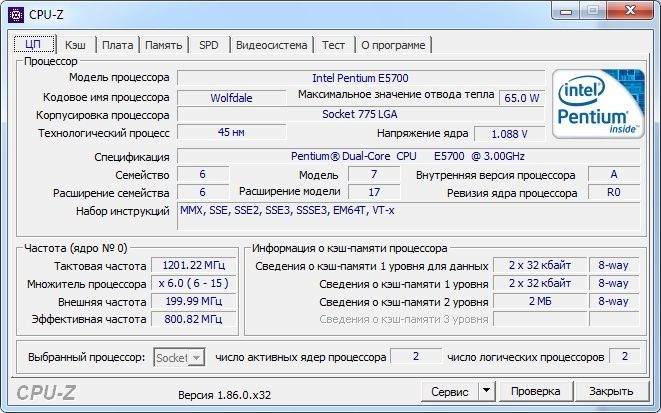Expand the Сервис button dropdown arrow
This screenshot has width=661, height=413.
(x=486, y=391)
